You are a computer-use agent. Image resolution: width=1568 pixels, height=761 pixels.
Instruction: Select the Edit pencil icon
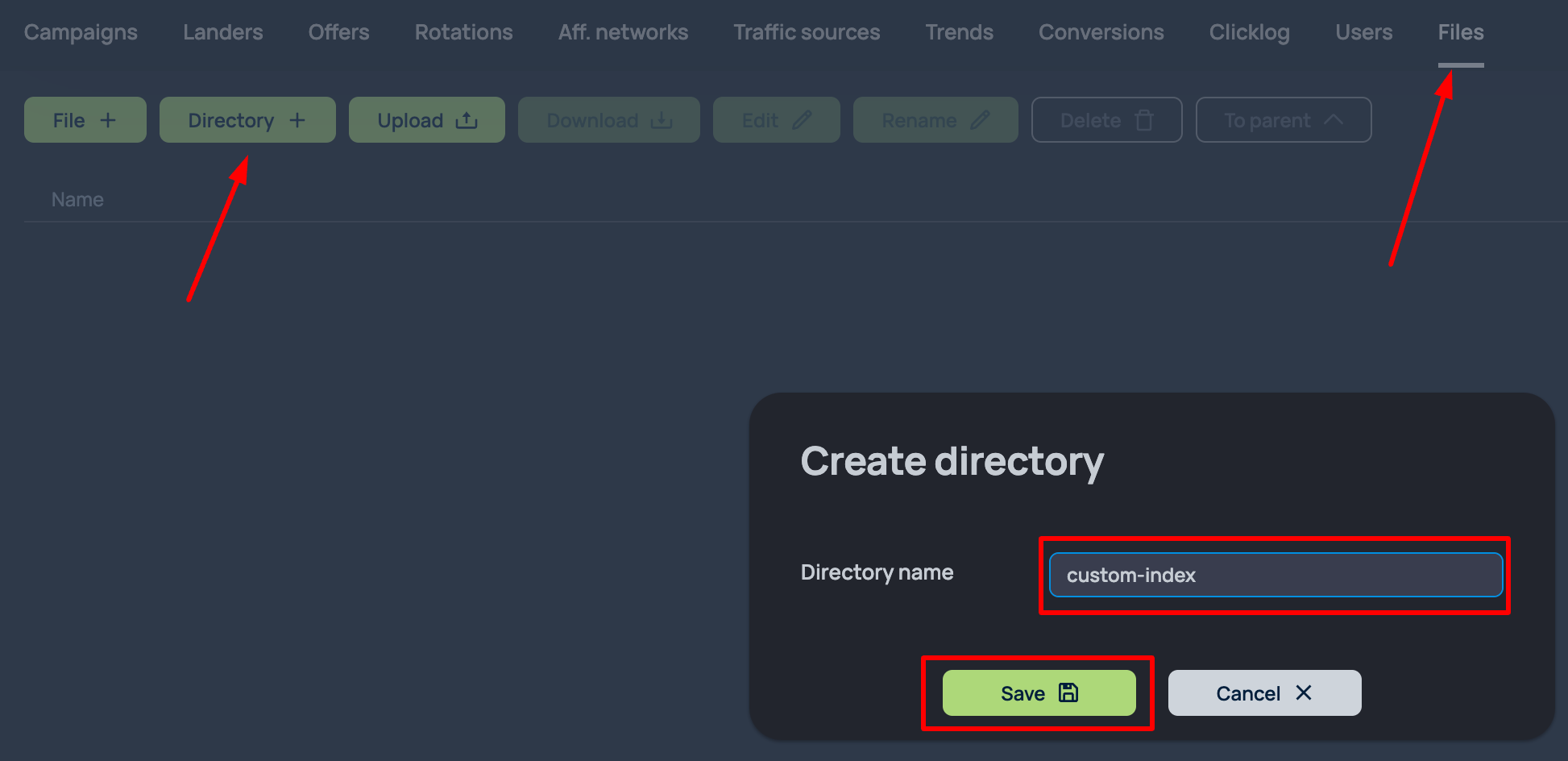point(803,119)
